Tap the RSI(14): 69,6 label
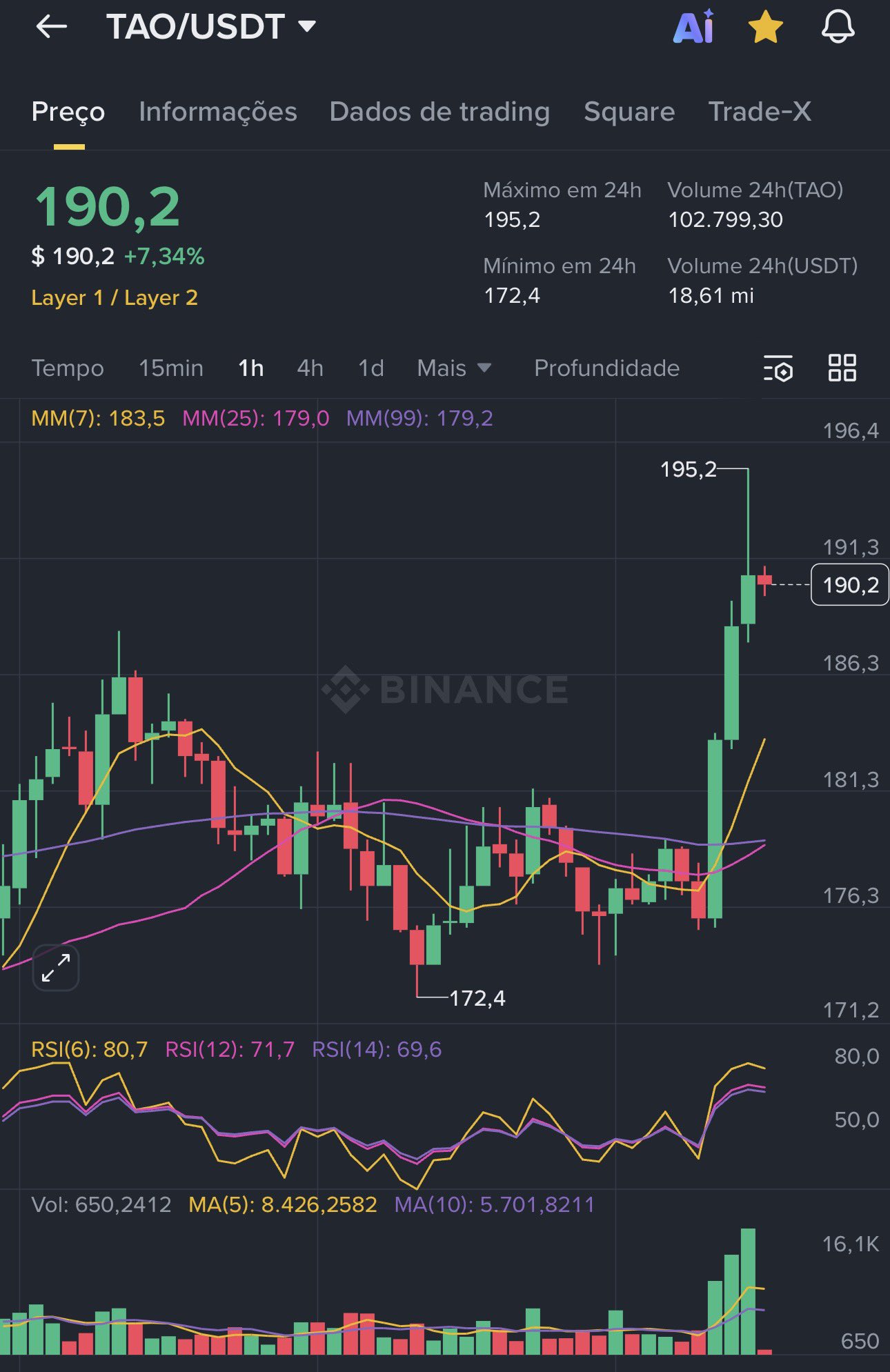The image size is (890, 1372). (377, 1049)
